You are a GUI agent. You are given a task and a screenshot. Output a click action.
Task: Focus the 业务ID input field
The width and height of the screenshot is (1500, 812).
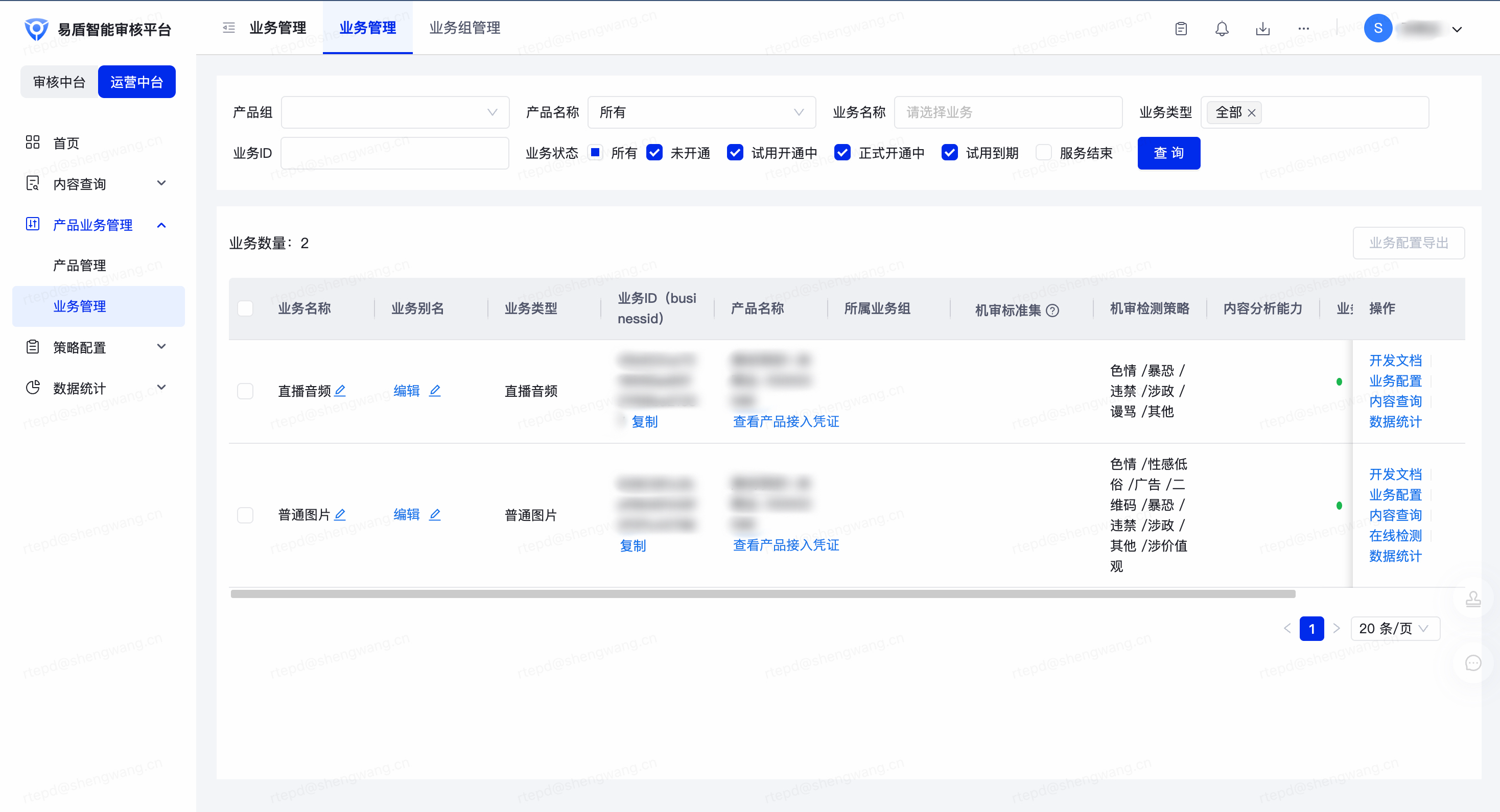coord(395,153)
